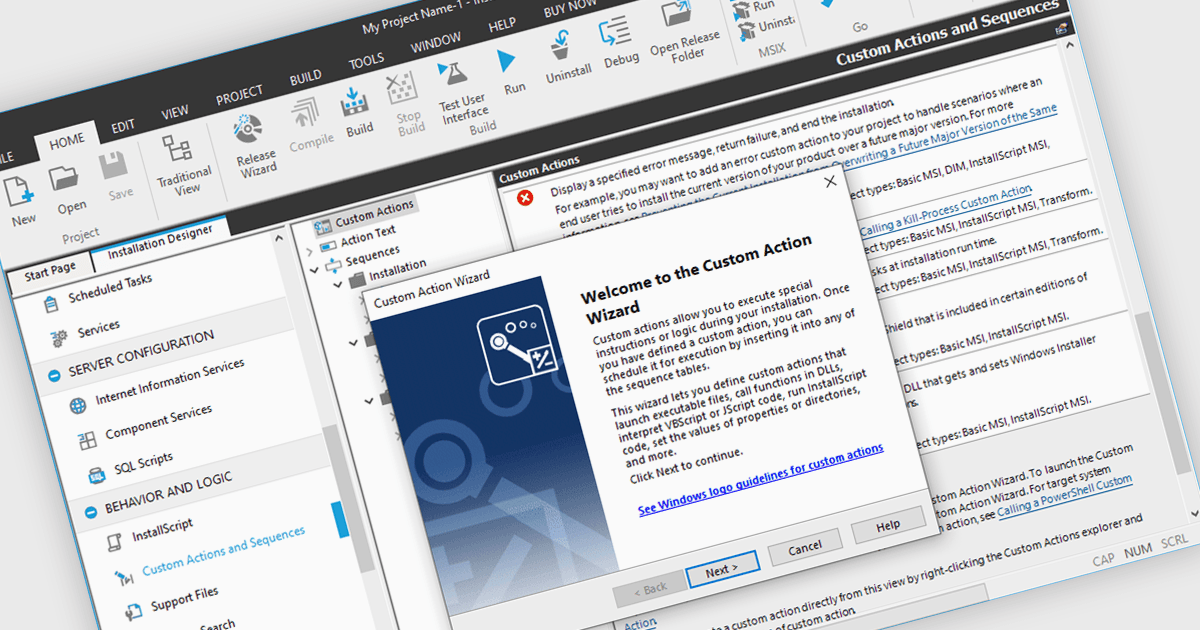Open the PROJECT ribbon tab
This screenshot has width=1200, height=630.
[240, 96]
